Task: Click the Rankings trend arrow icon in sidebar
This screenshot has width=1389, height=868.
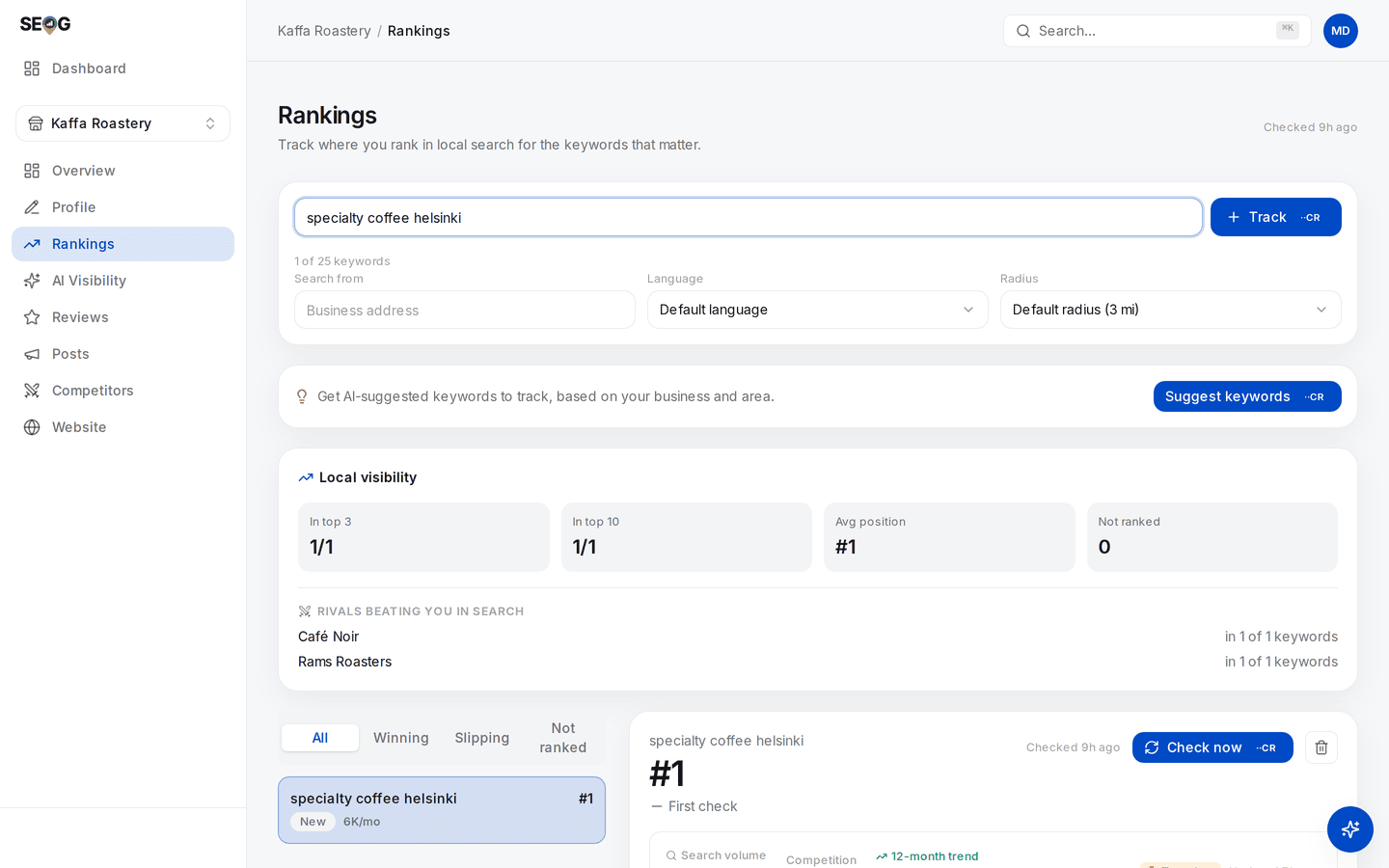Action: pos(32,244)
